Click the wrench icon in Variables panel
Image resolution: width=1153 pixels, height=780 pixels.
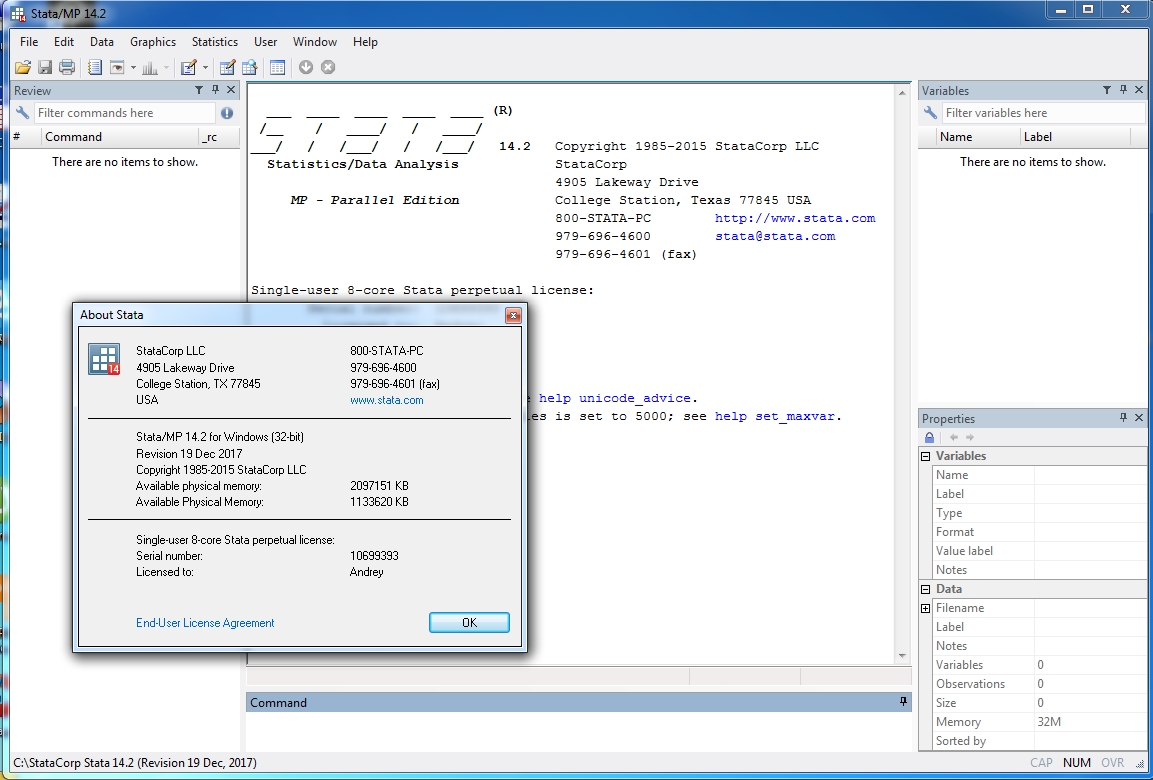pos(930,112)
